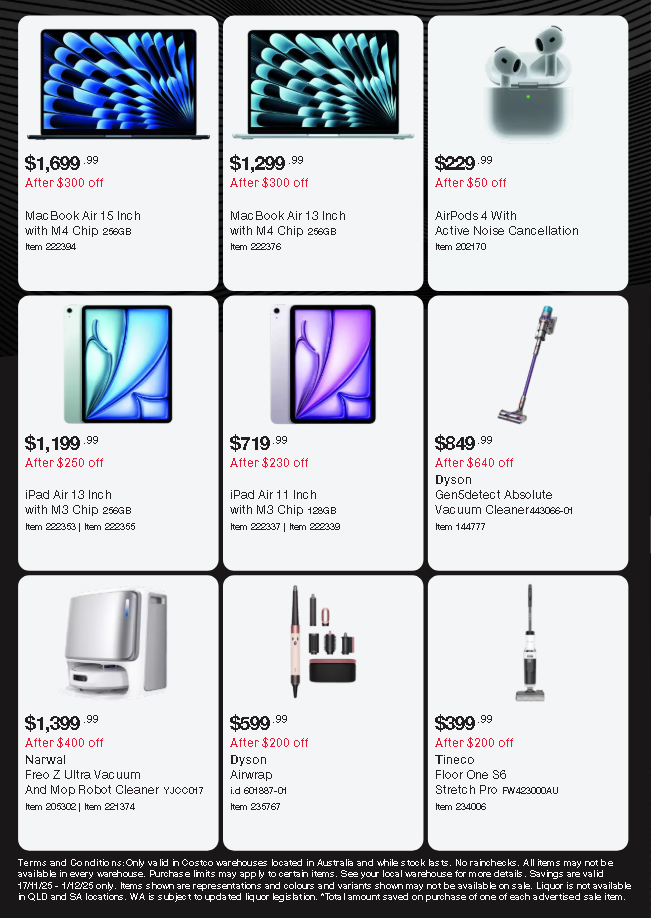Screen dimensions: 651x918
Task: Click the Narwal Freo Z robot cleaner image
Action: coord(112,641)
